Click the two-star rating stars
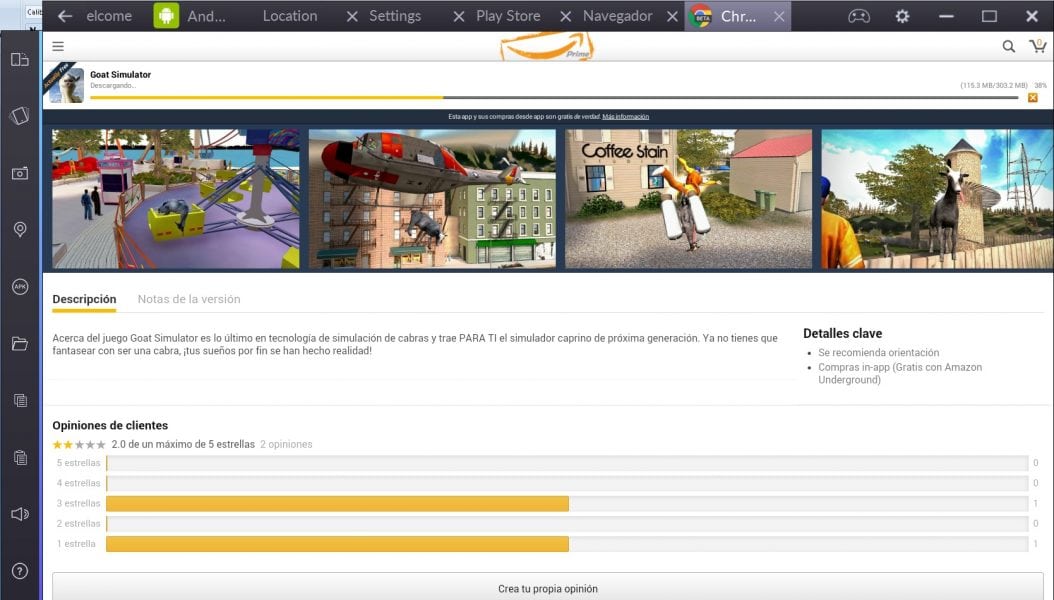 [79, 445]
